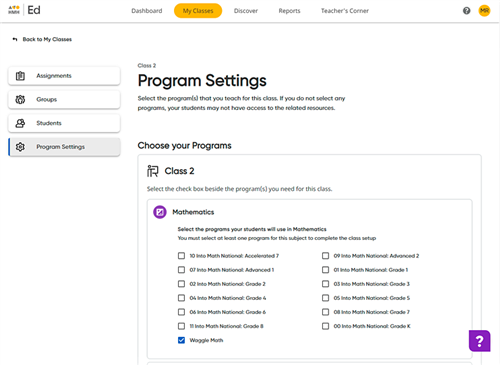Select the Program Settings sidebar button
The image size is (500, 365).
click(64, 147)
